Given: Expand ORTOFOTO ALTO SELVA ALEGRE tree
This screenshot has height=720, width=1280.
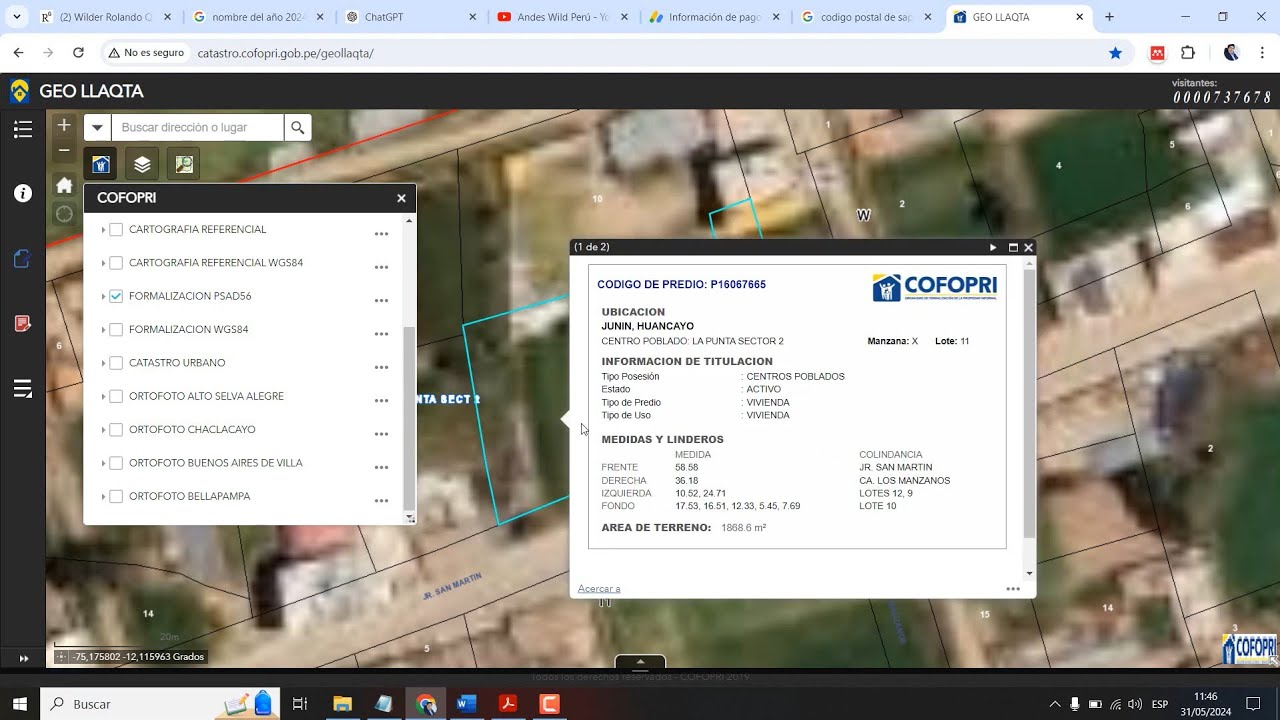Looking at the screenshot, I should click(103, 396).
